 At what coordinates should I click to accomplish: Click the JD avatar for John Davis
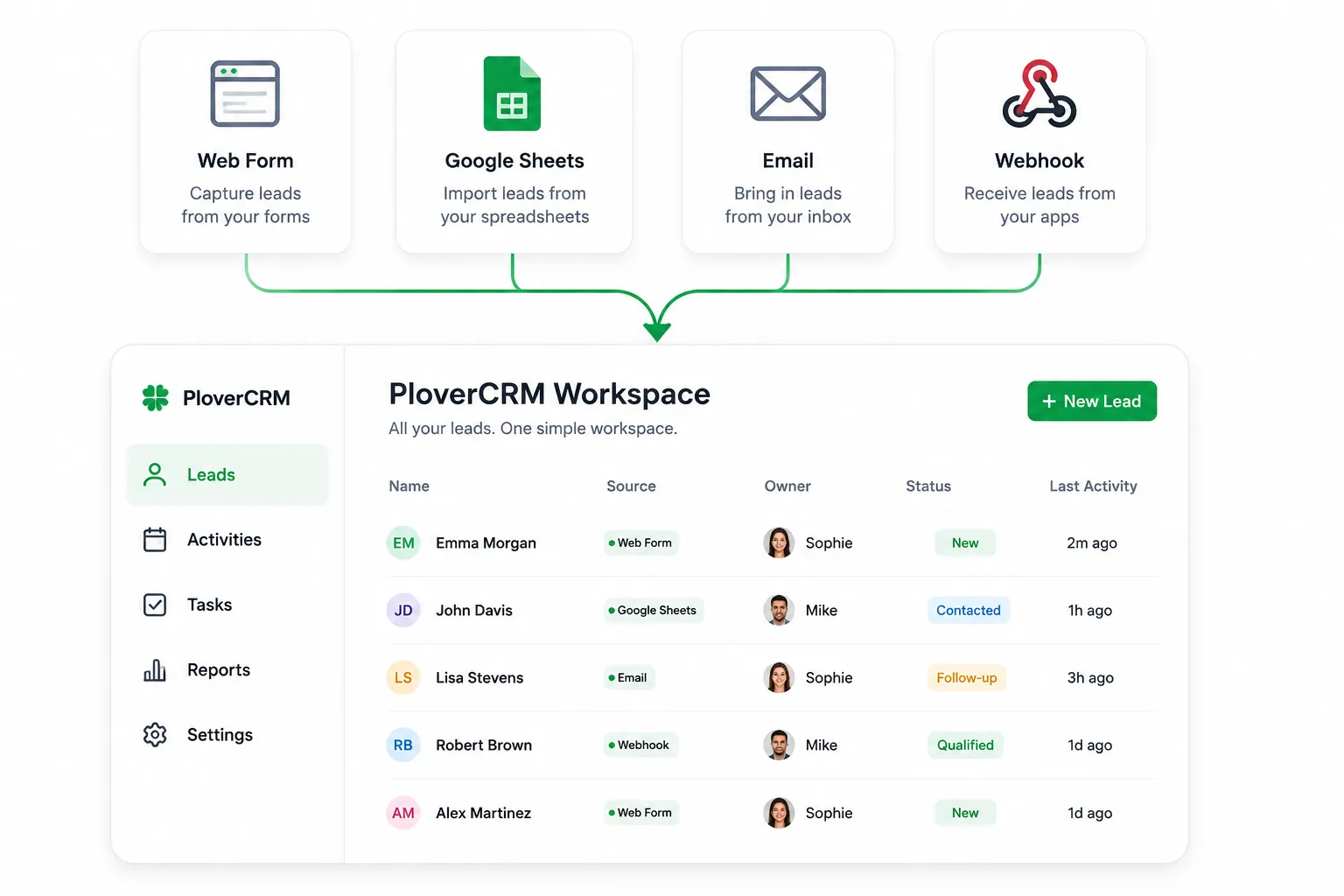pyautogui.click(x=403, y=610)
